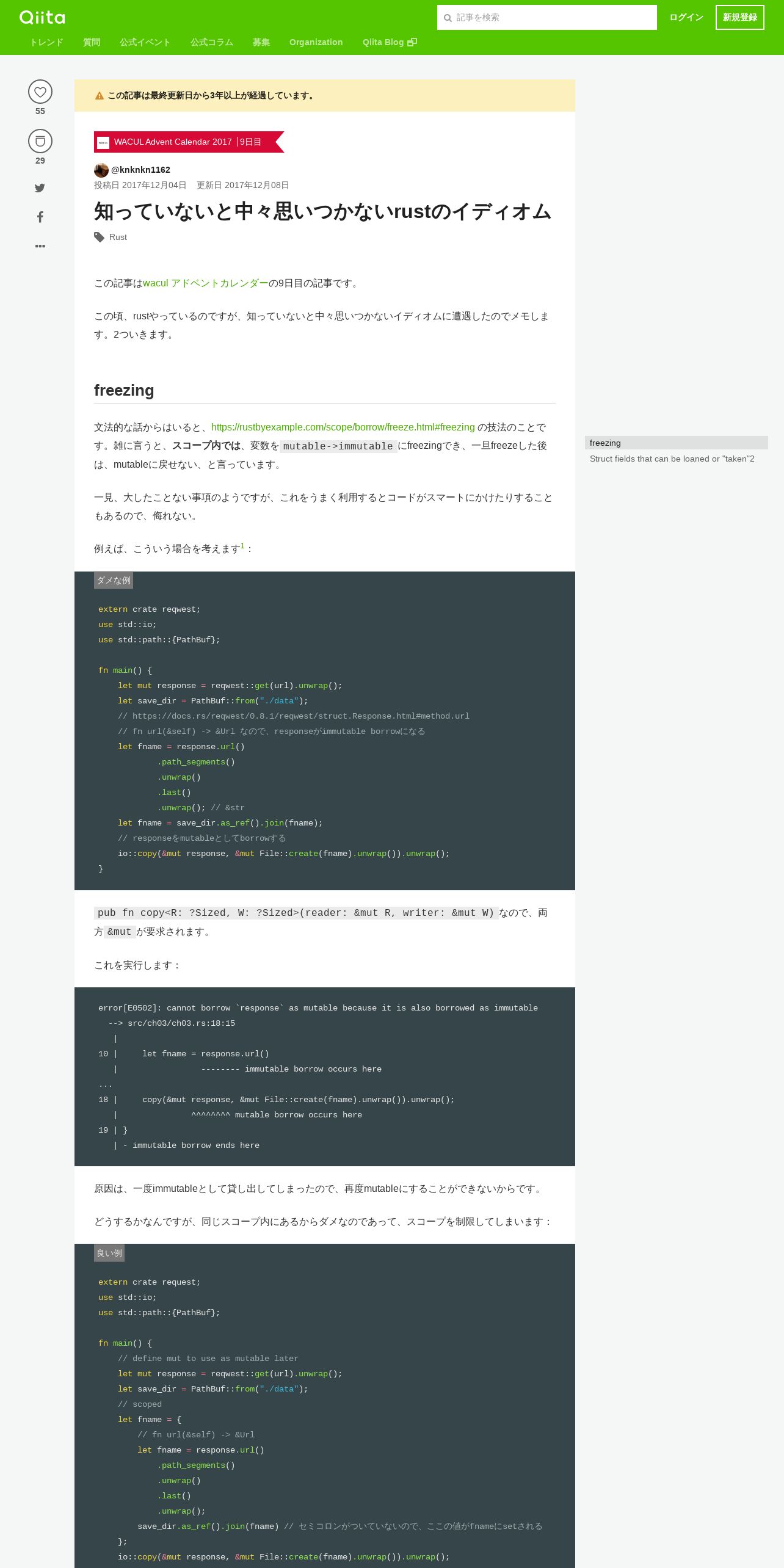Open the 公式イベント tab
This screenshot has width=784, height=1568.
[145, 42]
